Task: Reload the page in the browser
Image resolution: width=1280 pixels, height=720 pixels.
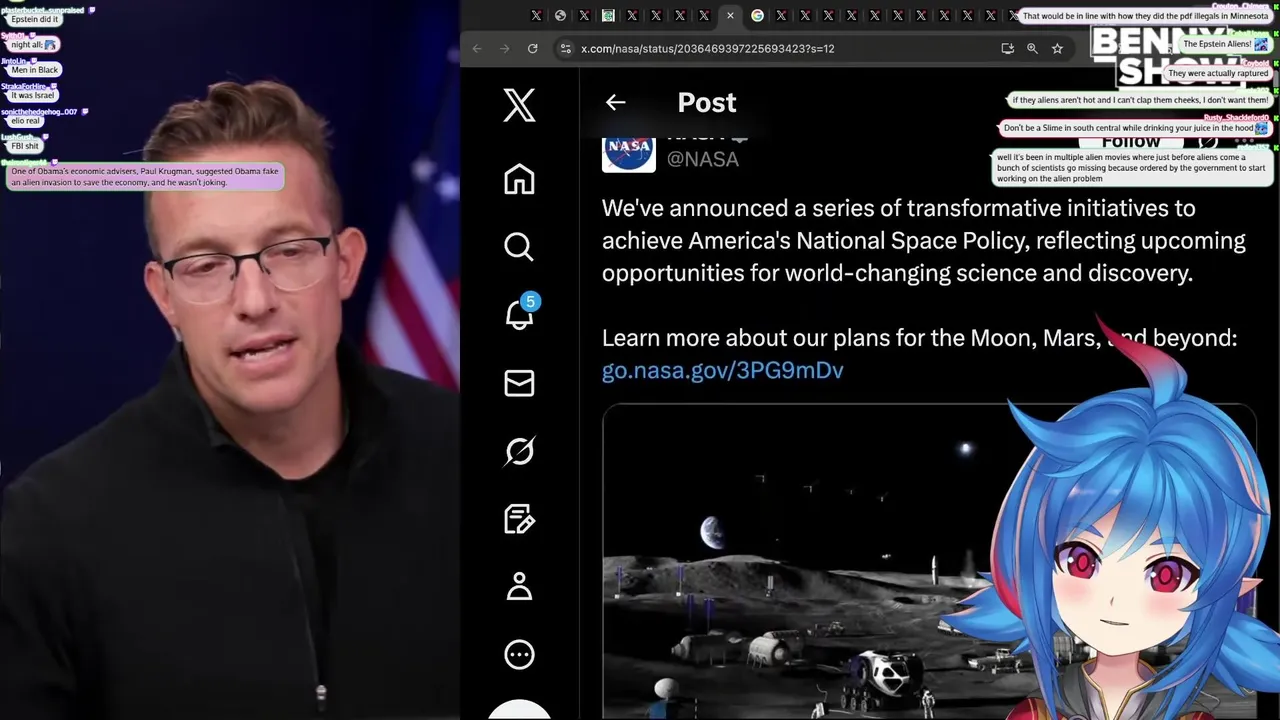Action: 533,48
